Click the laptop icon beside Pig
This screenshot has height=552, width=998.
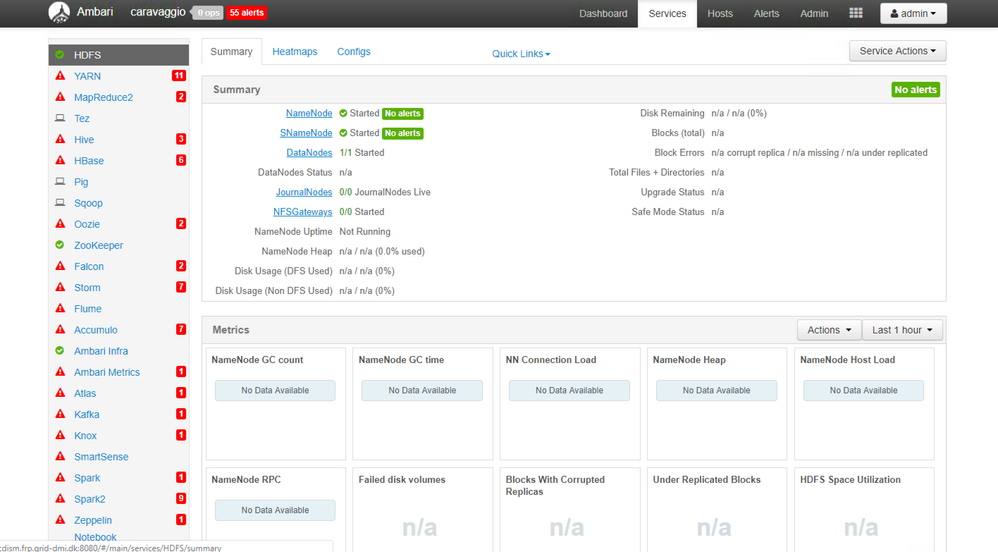click(60, 181)
